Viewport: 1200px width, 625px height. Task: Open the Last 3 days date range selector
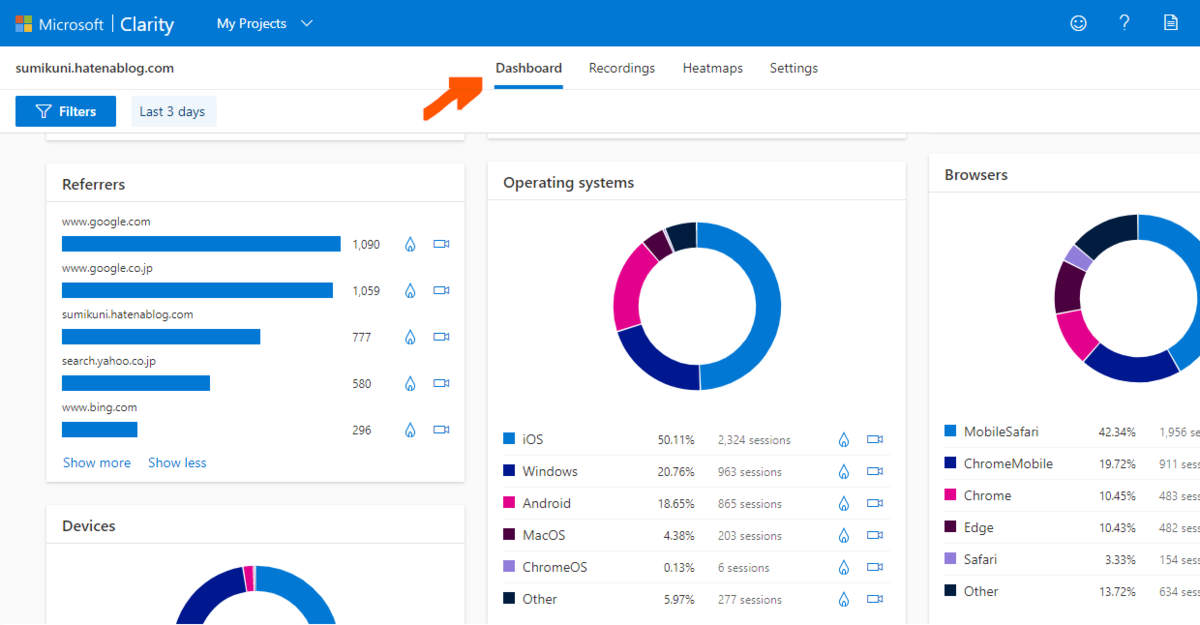173,111
